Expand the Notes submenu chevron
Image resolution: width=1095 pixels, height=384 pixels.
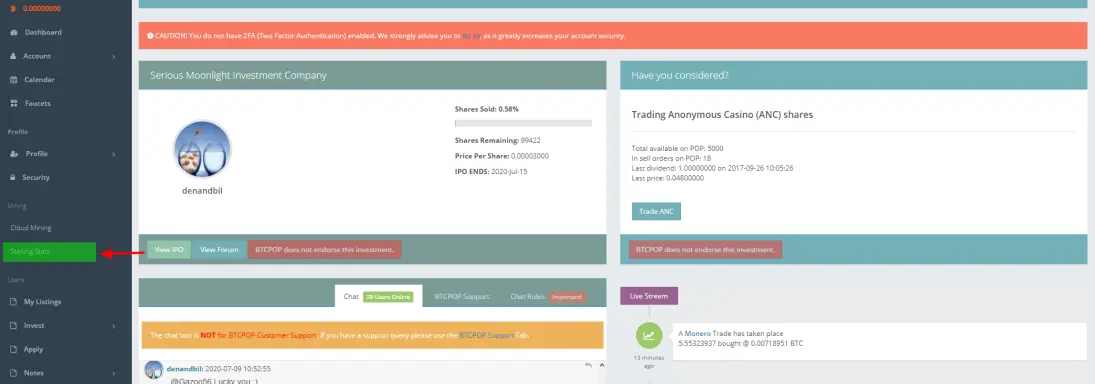coord(114,374)
